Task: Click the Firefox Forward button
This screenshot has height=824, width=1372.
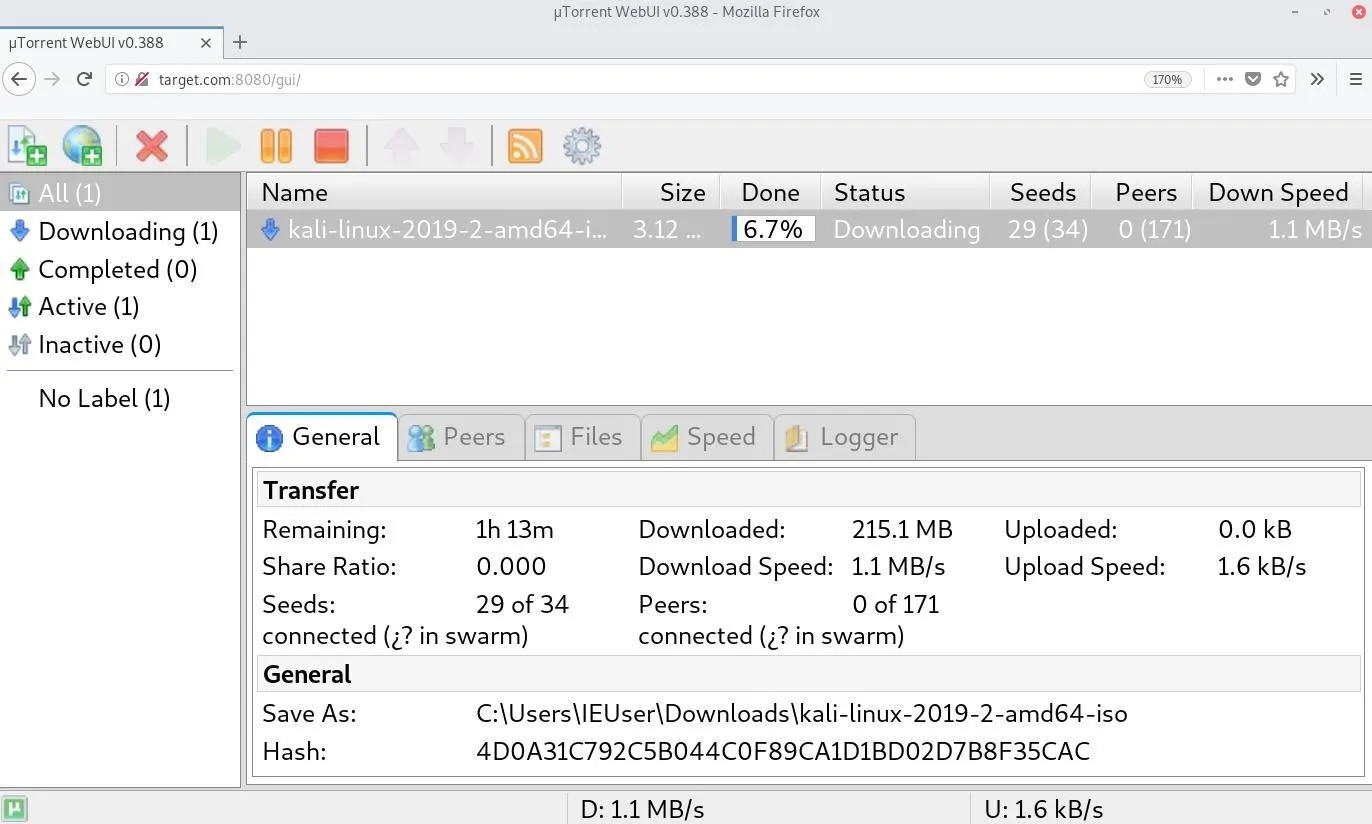Action: coord(52,79)
